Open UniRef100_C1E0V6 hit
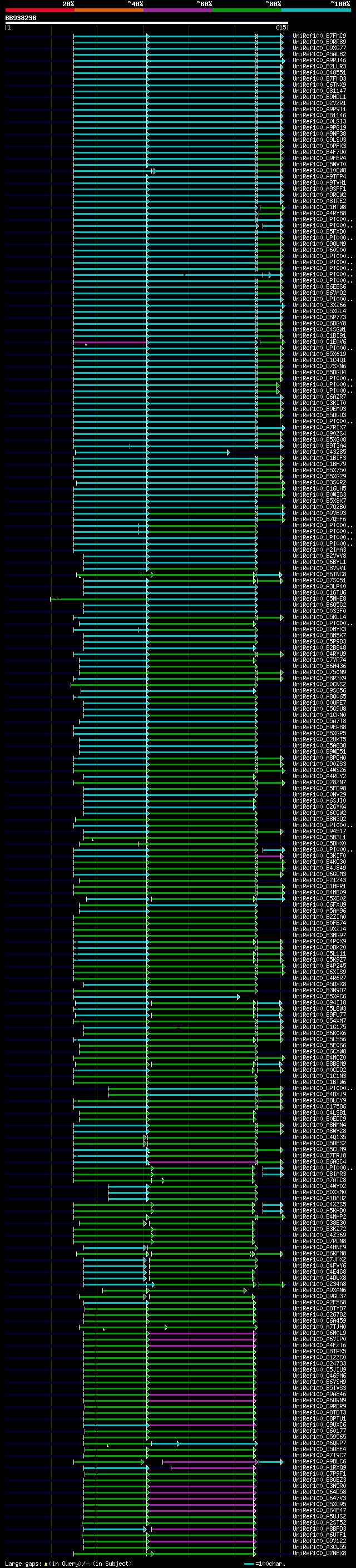This screenshot has height=1568, width=356. click(x=319, y=342)
